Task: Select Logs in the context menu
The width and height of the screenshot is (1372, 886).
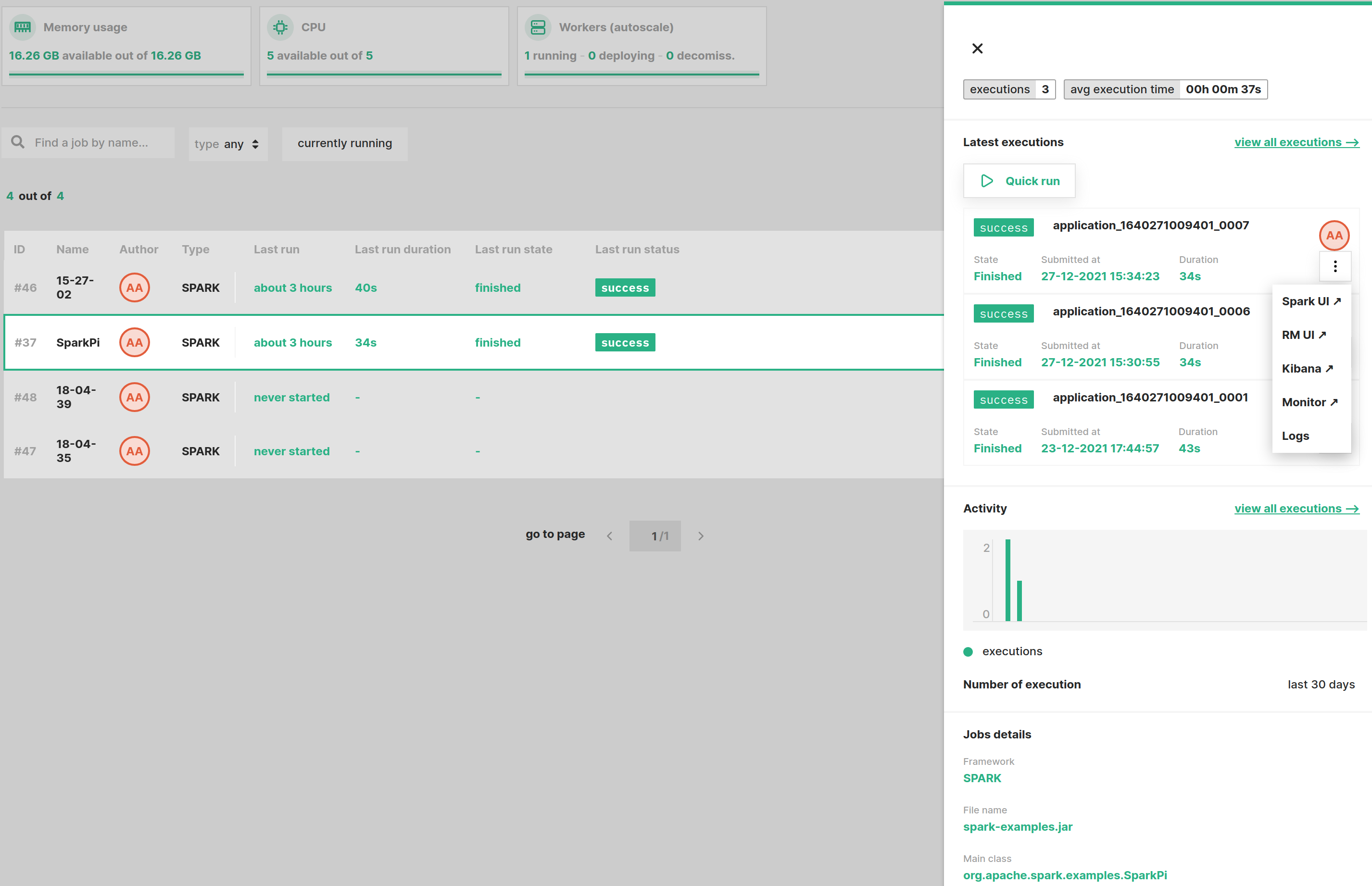Action: pyautogui.click(x=1295, y=436)
